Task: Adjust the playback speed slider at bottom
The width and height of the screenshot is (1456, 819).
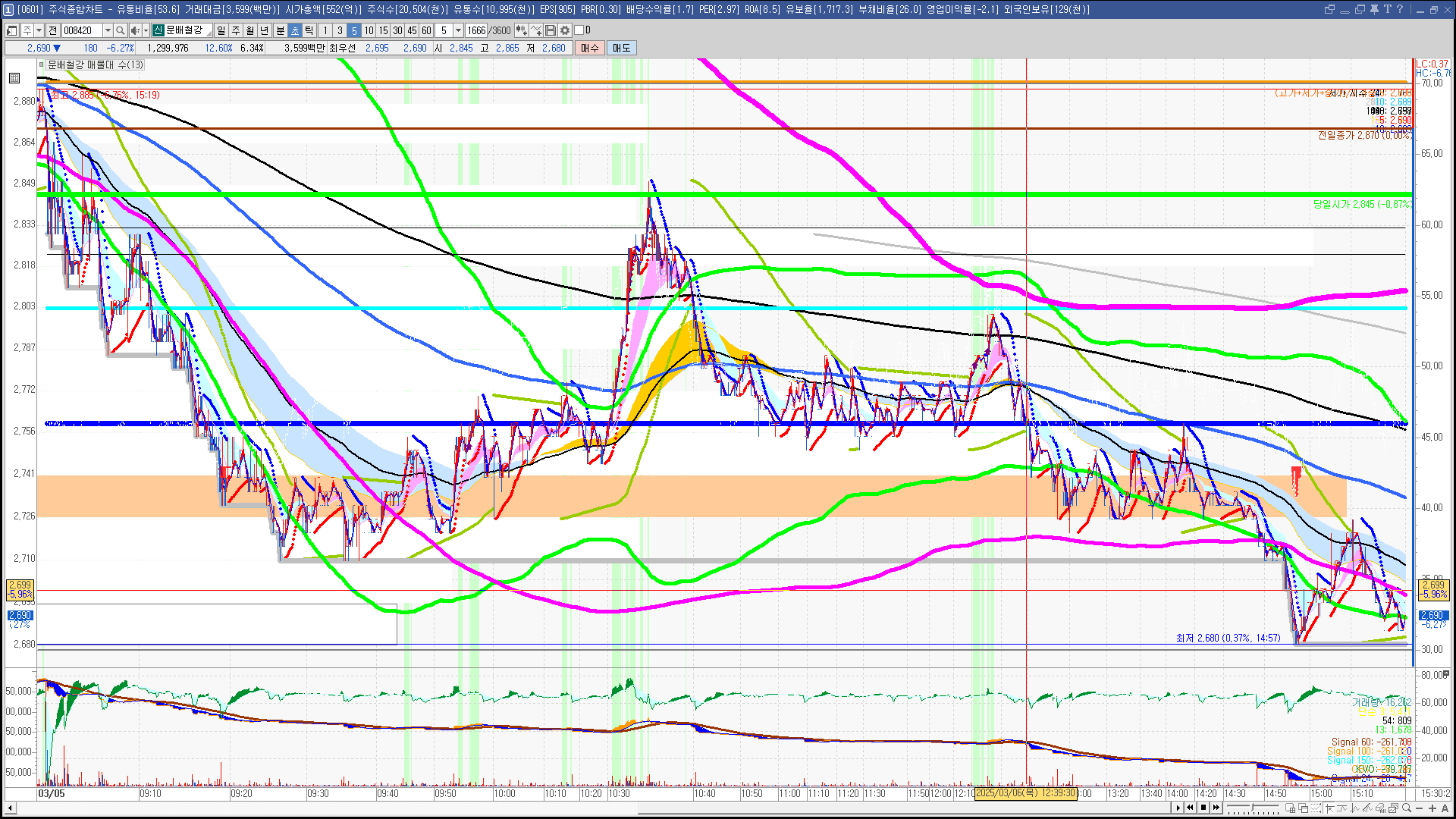Action: tap(1252, 807)
